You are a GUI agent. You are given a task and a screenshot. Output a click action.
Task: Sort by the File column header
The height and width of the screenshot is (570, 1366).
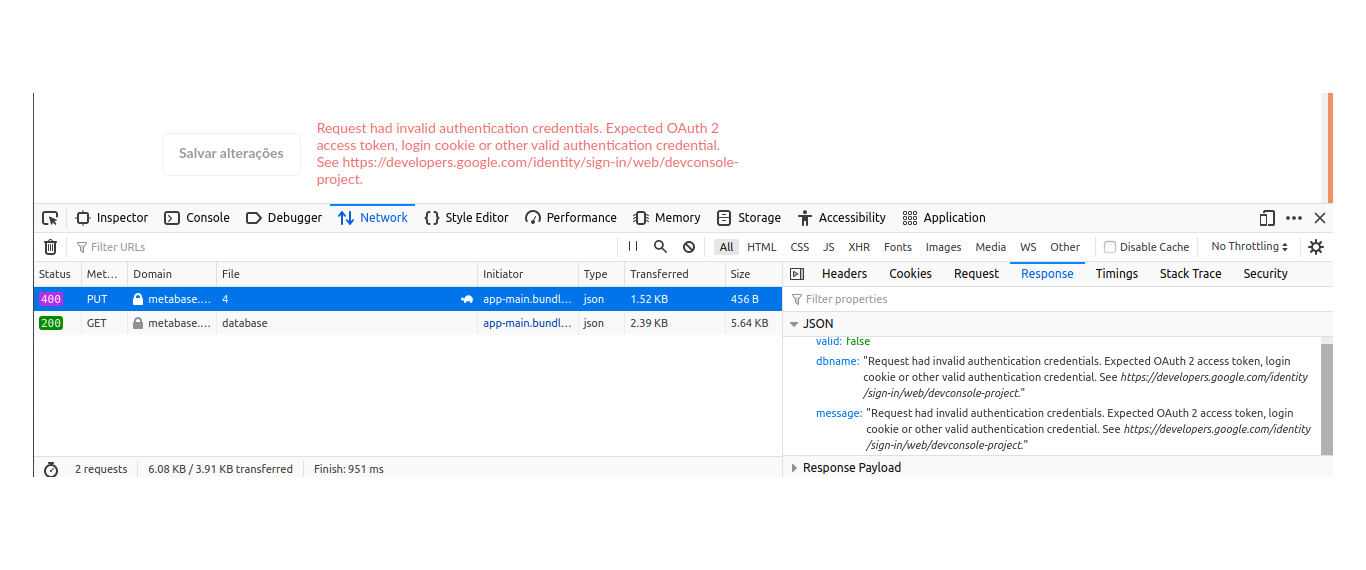pos(347,274)
